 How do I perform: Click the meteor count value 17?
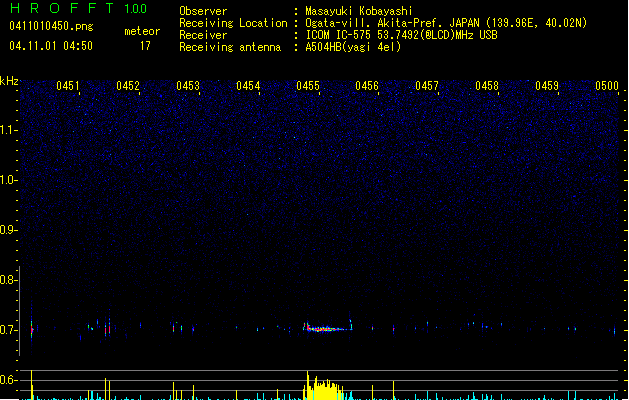pos(145,46)
